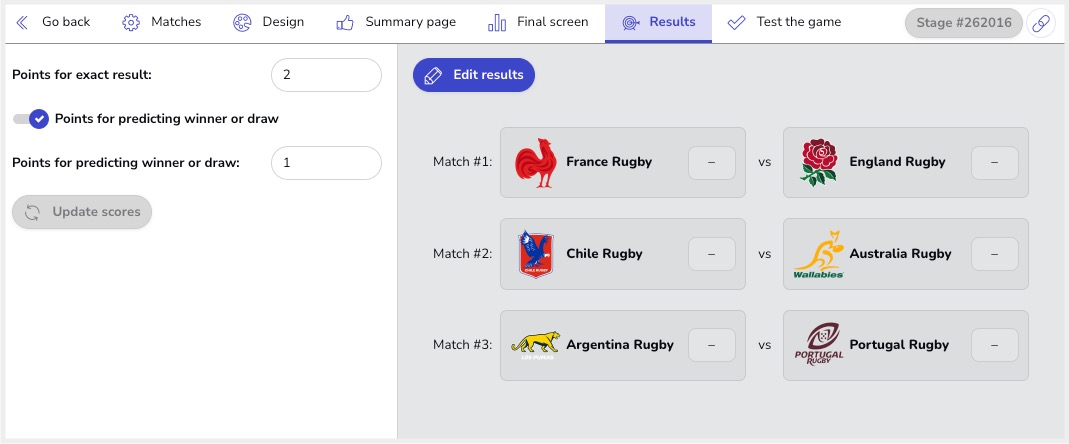Click the Update scores button
This screenshot has height=444, width=1069.
coord(82,212)
